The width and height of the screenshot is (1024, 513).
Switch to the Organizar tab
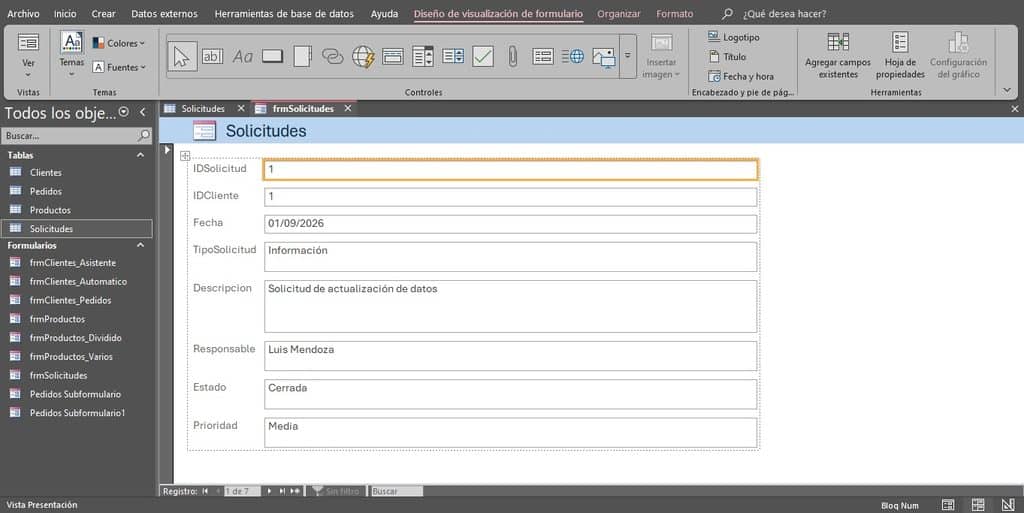pyautogui.click(x=618, y=14)
